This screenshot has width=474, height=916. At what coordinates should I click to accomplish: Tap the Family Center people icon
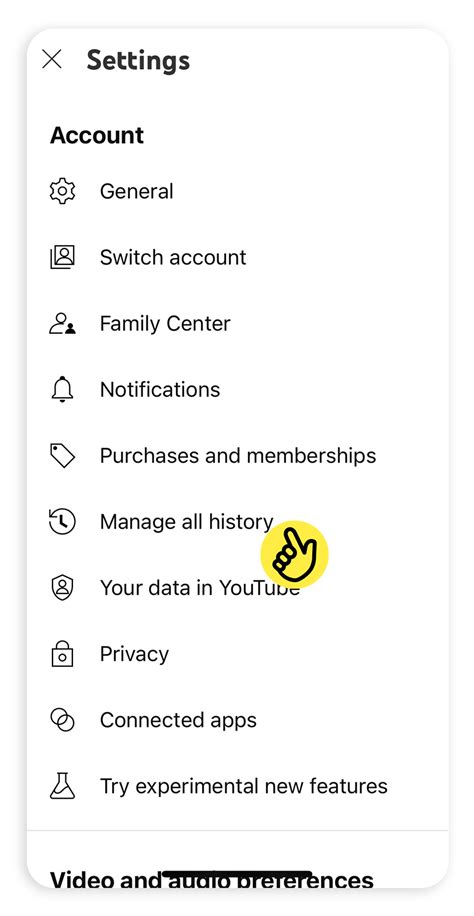62,324
